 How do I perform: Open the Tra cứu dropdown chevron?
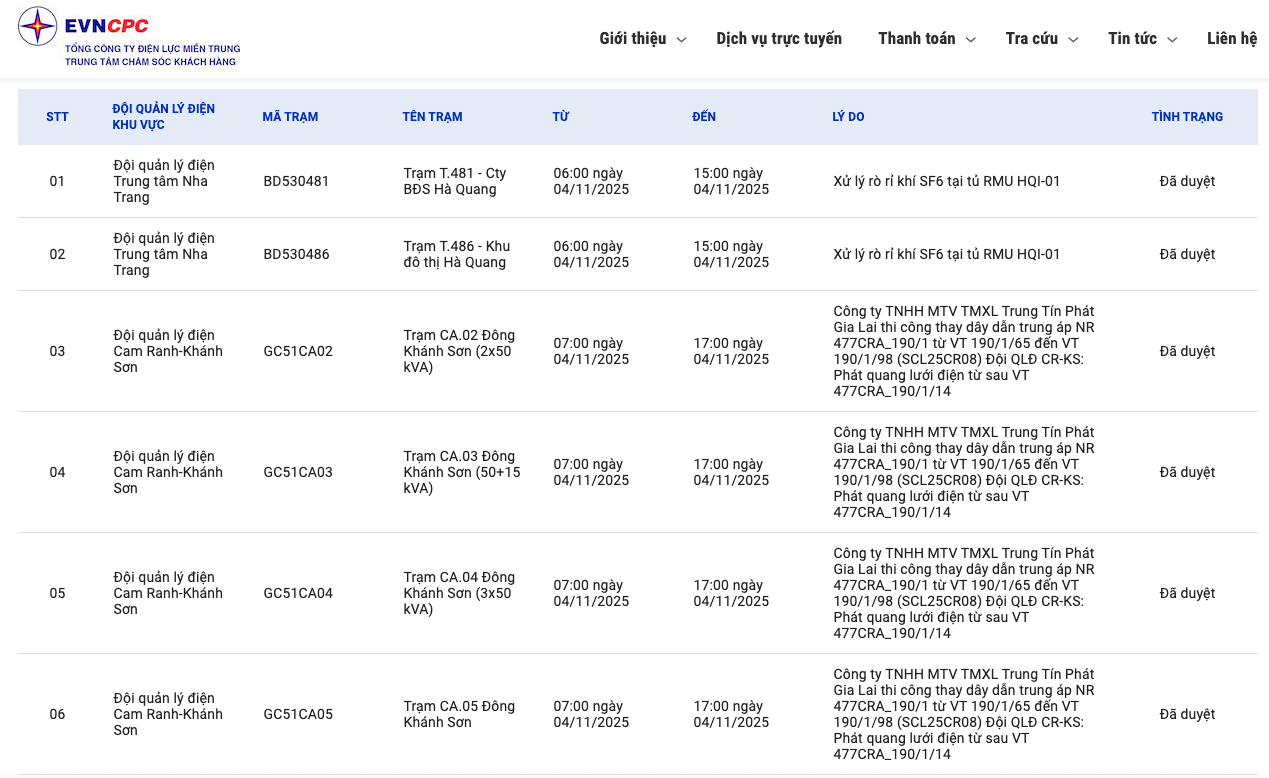point(1073,40)
